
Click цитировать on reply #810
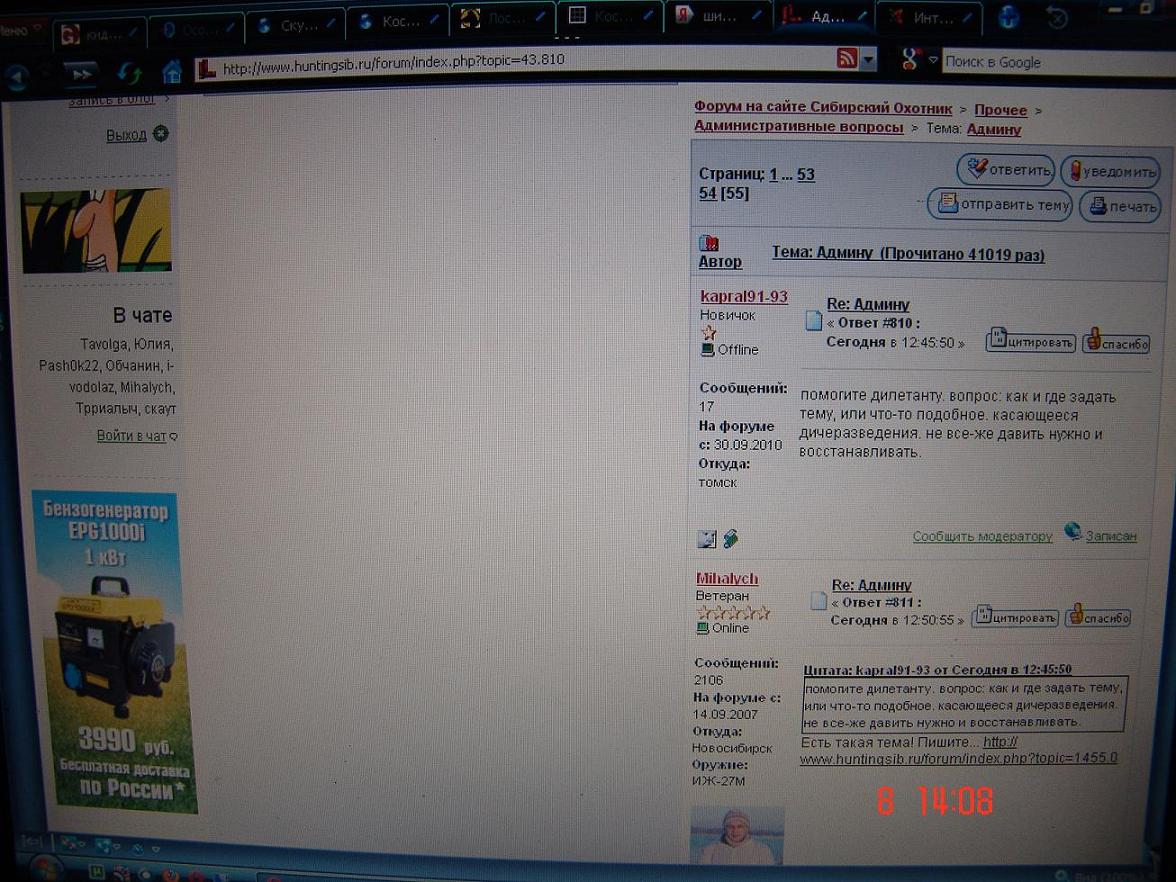[x=1030, y=342]
